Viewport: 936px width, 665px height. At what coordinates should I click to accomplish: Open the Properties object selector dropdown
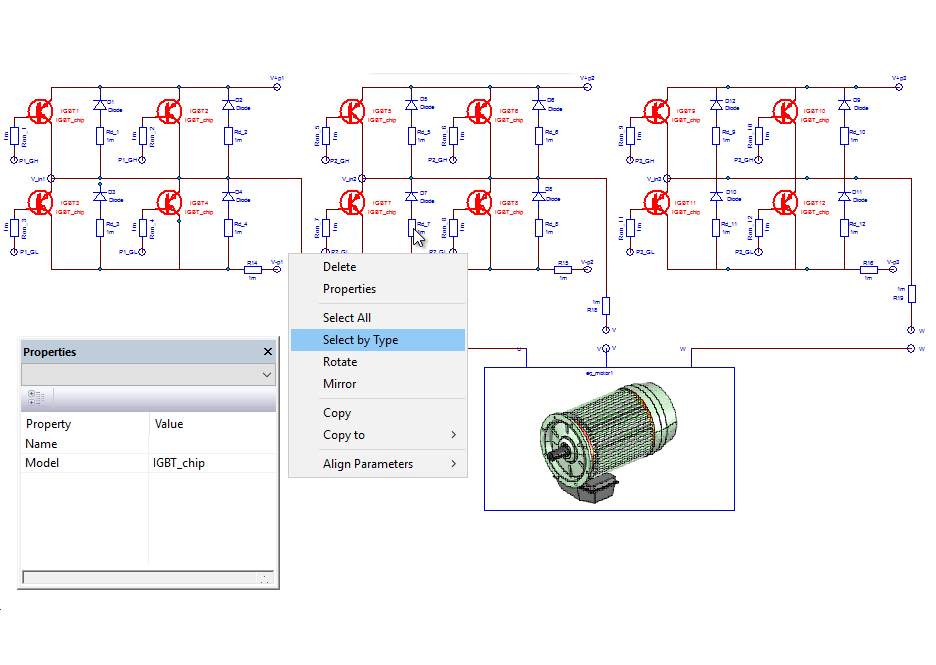point(266,374)
